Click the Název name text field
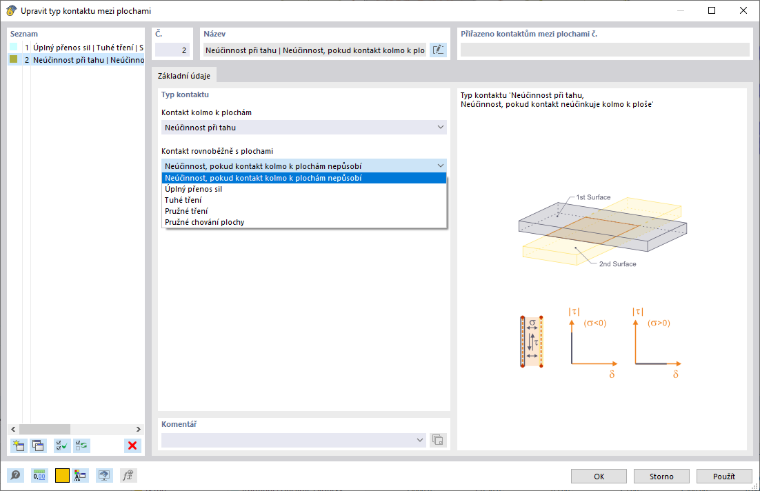 click(x=315, y=50)
